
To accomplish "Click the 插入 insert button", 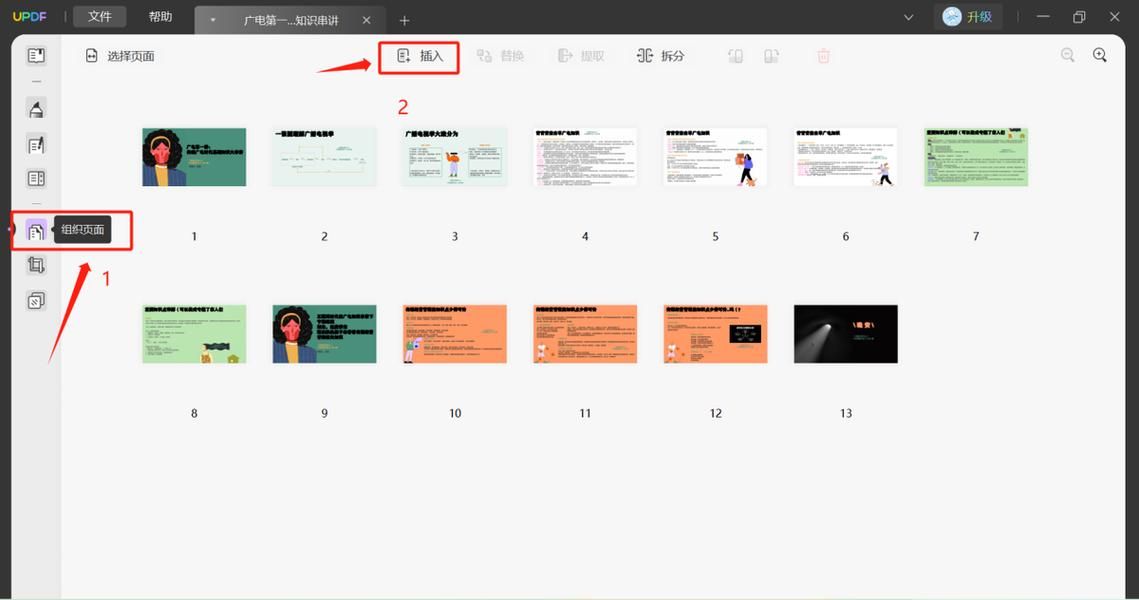I will (420, 56).
